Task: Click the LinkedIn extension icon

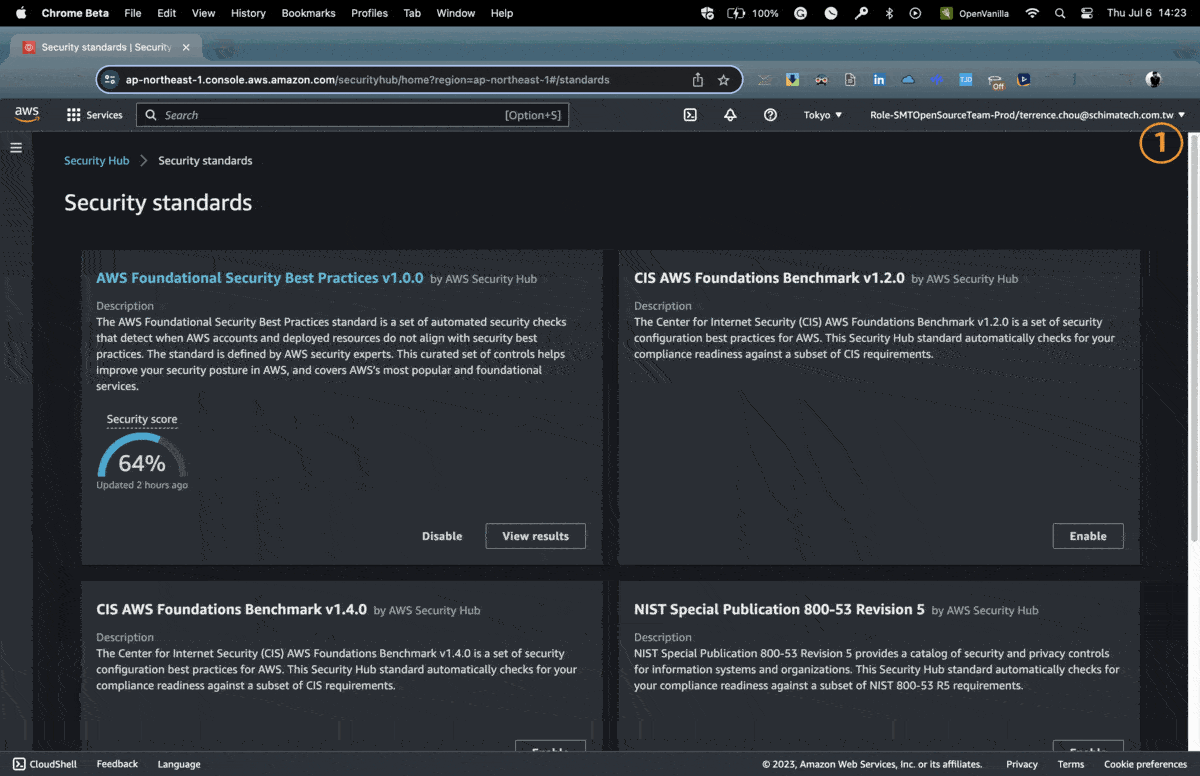Action: tap(879, 79)
